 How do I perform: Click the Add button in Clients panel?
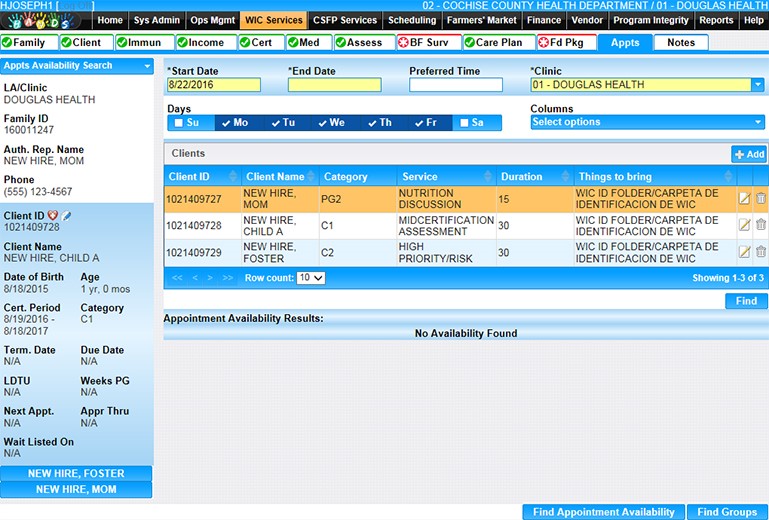coord(749,154)
